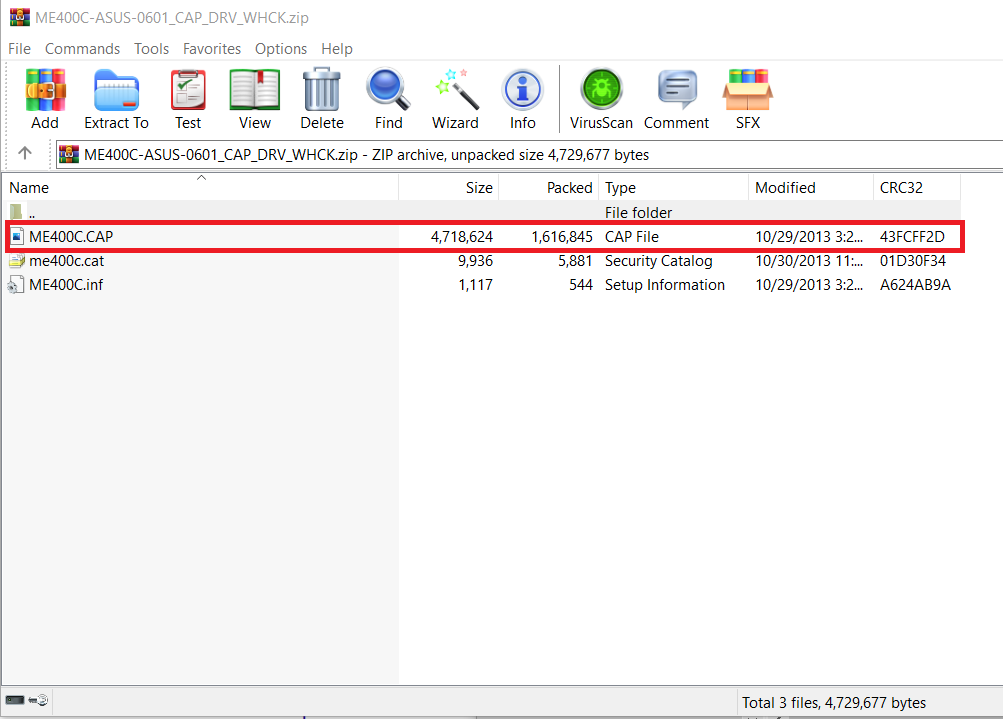Select the ME400C.inf file name

(66, 285)
